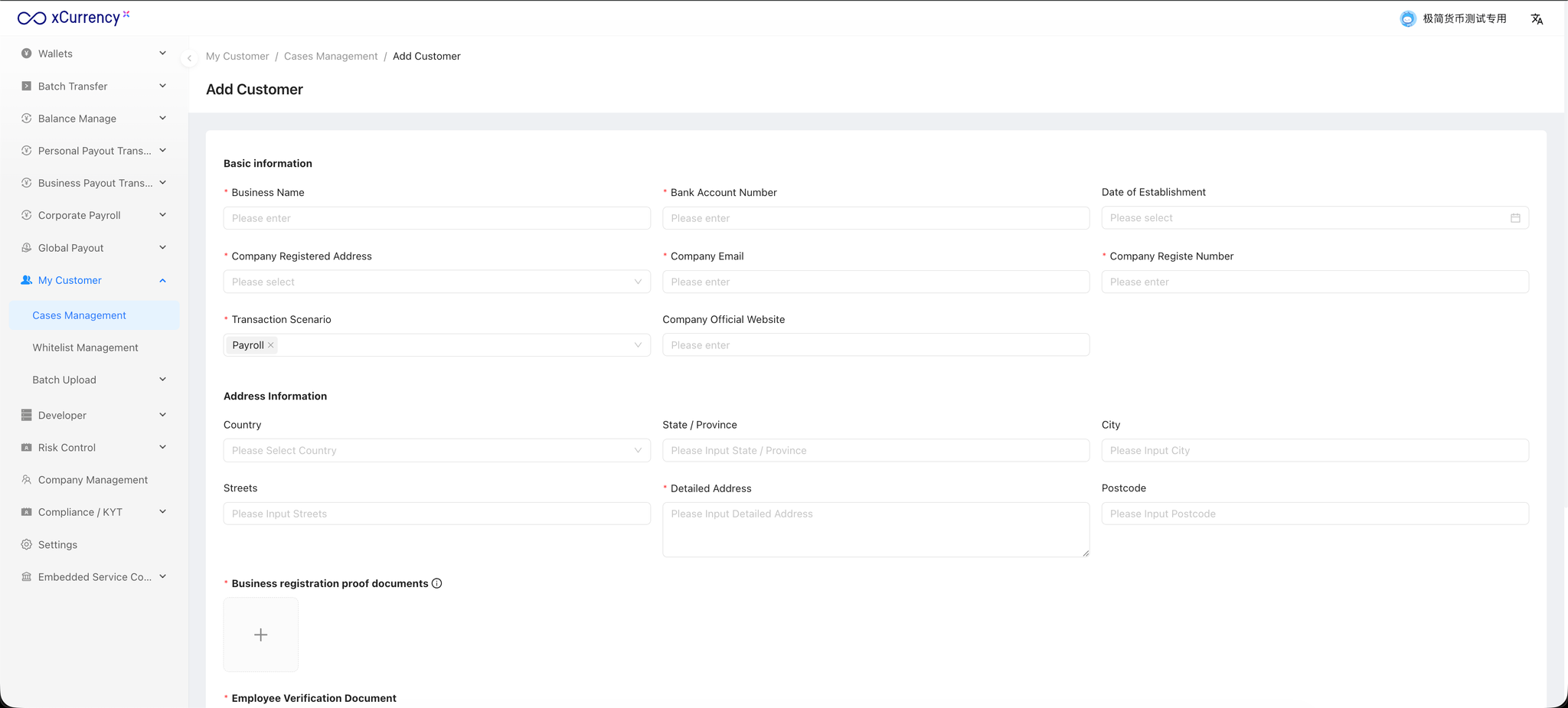1568x708 pixels.
Task: Click the xCurrency logo
Action: tap(73, 18)
